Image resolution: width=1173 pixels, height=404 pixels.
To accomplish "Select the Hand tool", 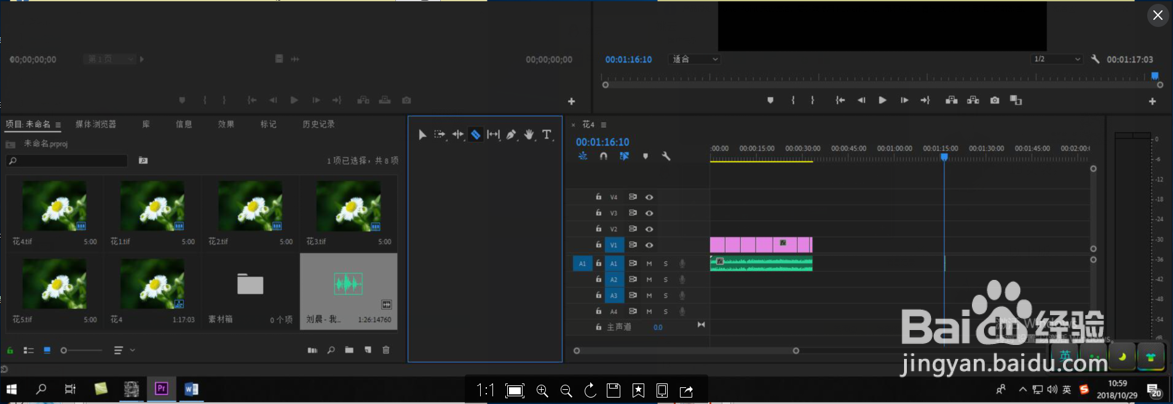I will 530,135.
